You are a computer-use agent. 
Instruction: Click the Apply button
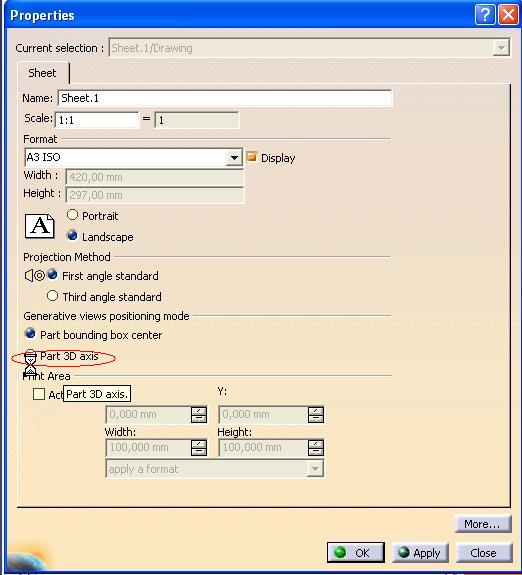420,553
